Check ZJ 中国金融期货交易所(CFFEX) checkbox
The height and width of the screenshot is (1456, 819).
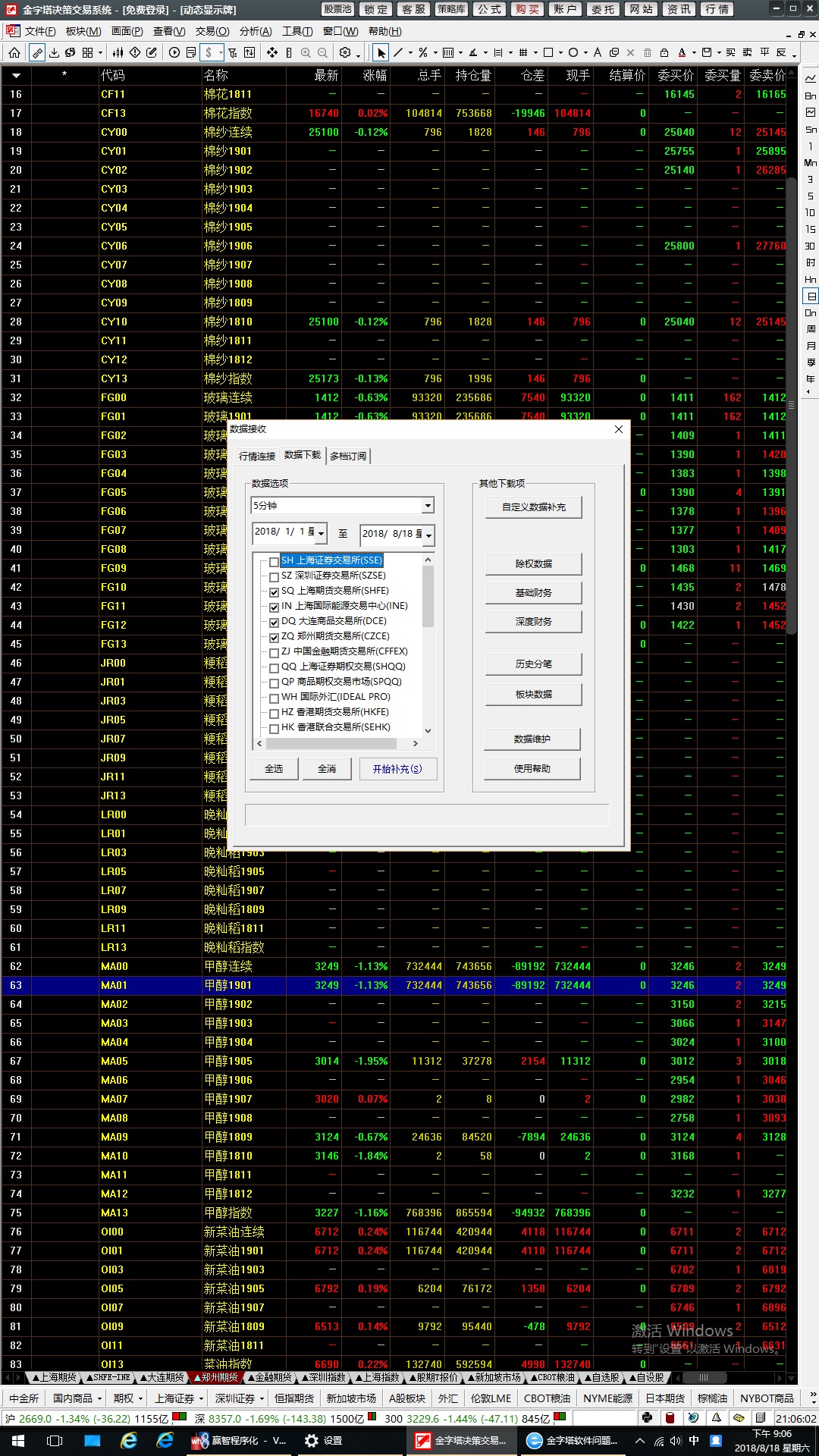point(275,653)
